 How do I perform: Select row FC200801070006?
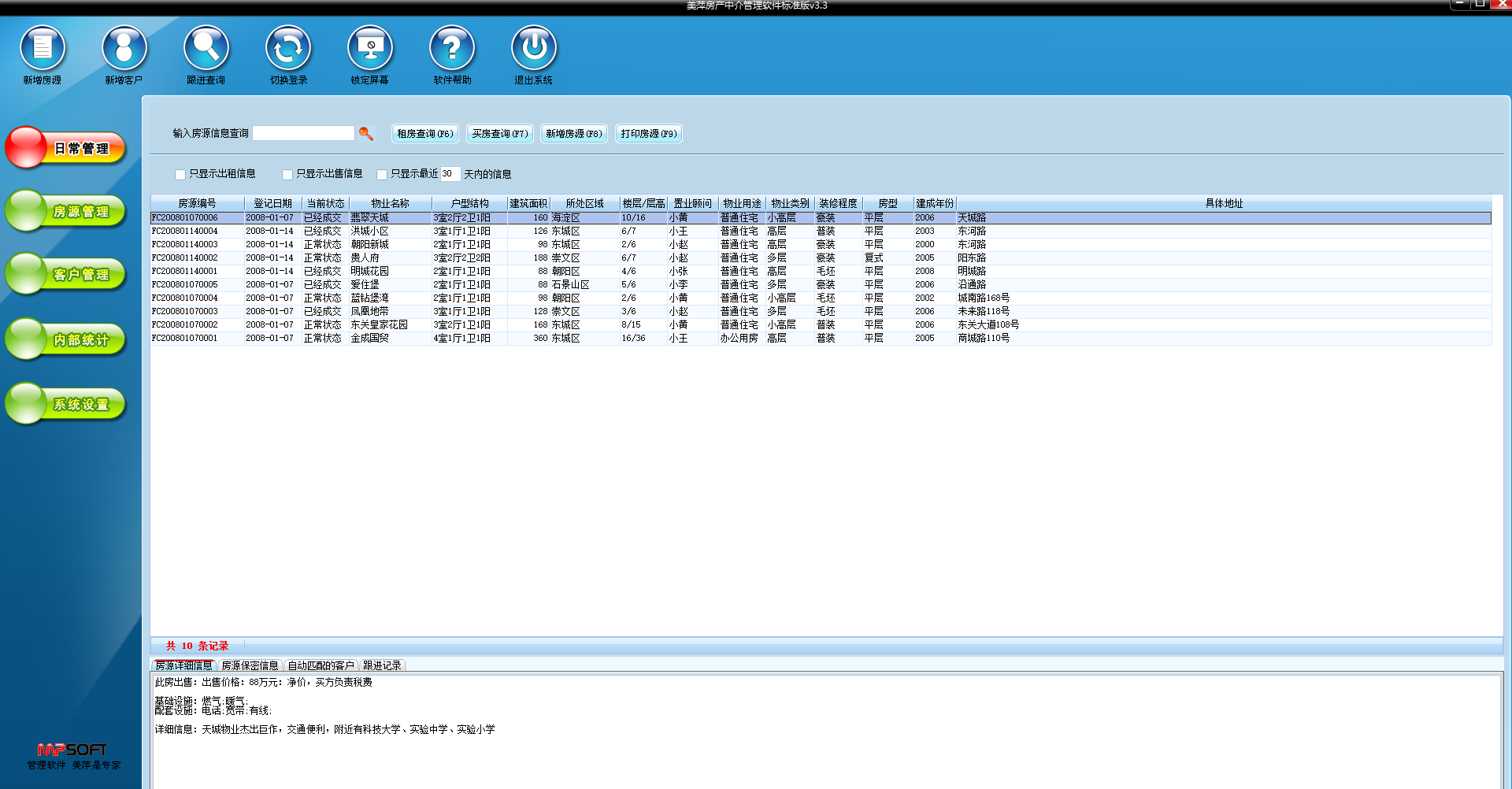pyautogui.click(x=821, y=217)
